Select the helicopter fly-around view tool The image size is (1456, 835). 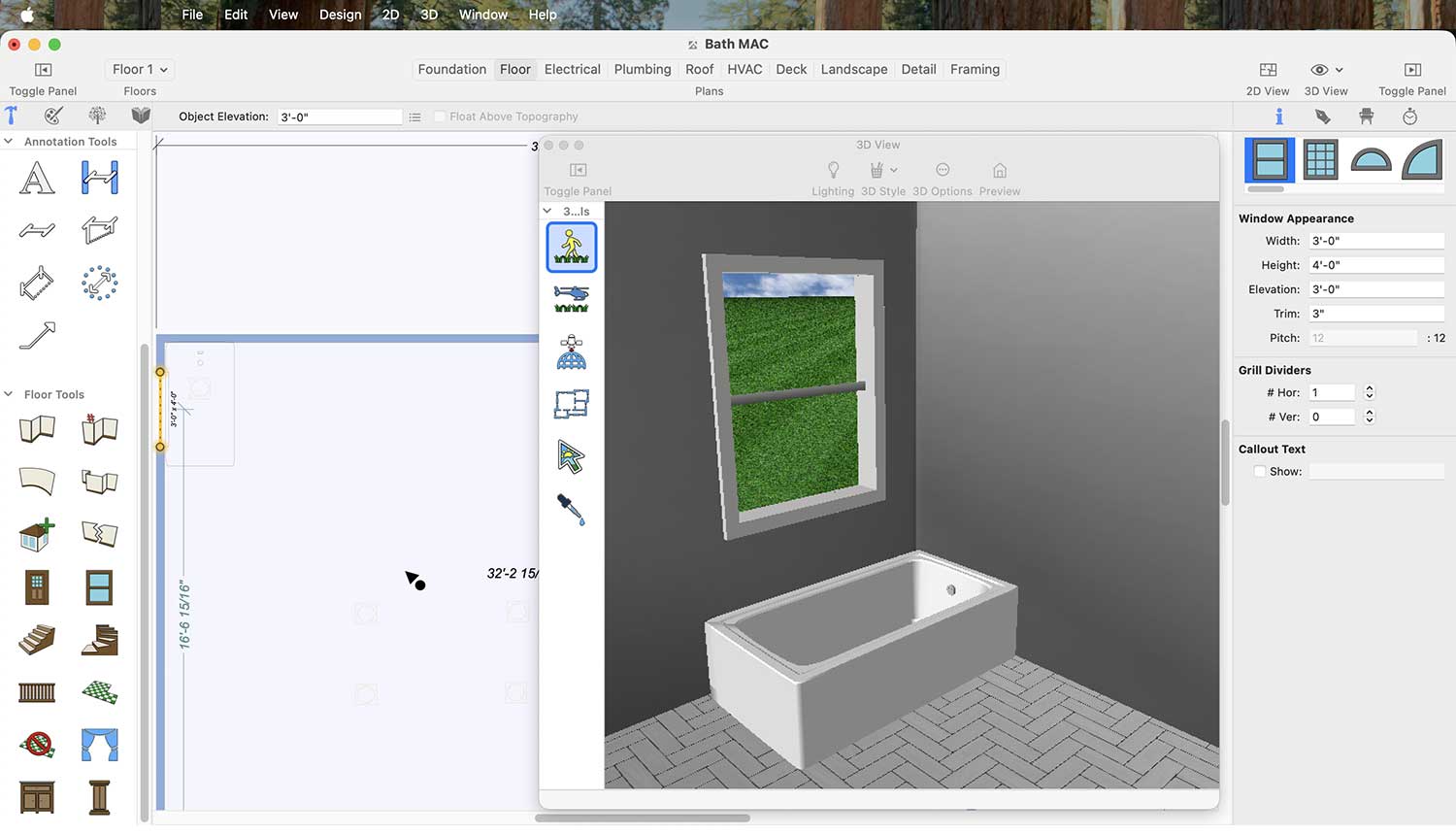(x=571, y=298)
